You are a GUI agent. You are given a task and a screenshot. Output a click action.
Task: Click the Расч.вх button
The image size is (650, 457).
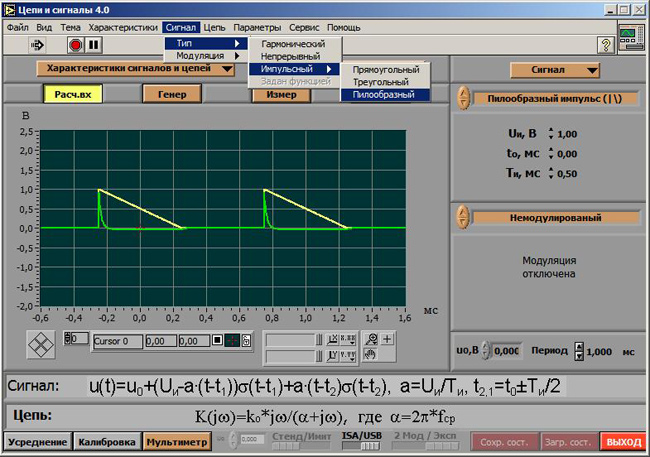click(73, 94)
